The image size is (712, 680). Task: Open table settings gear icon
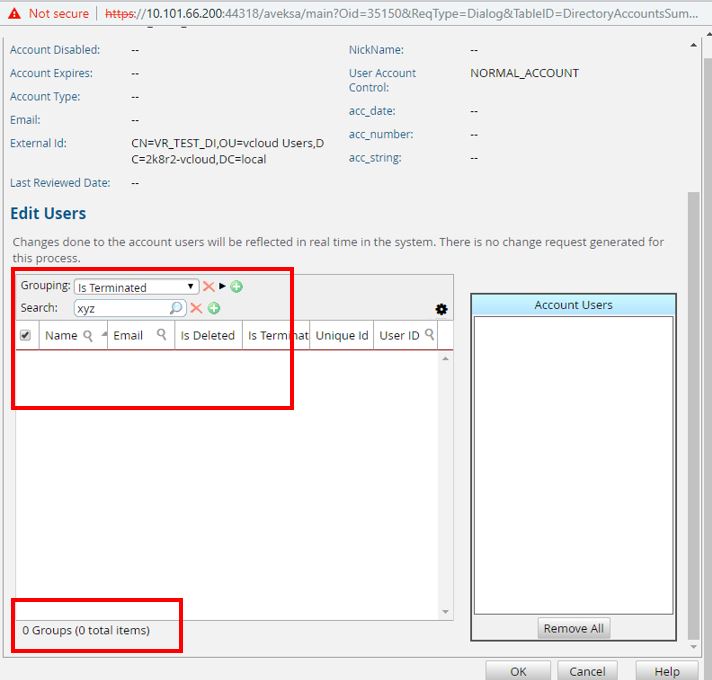(441, 310)
